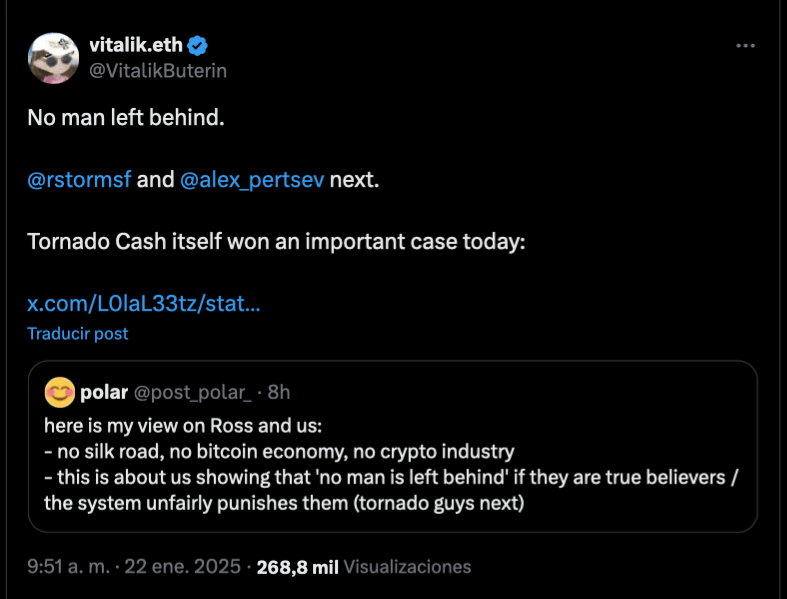The image size is (787, 599).
Task: Click the 'No man left behind.' text
Action: 126,117
